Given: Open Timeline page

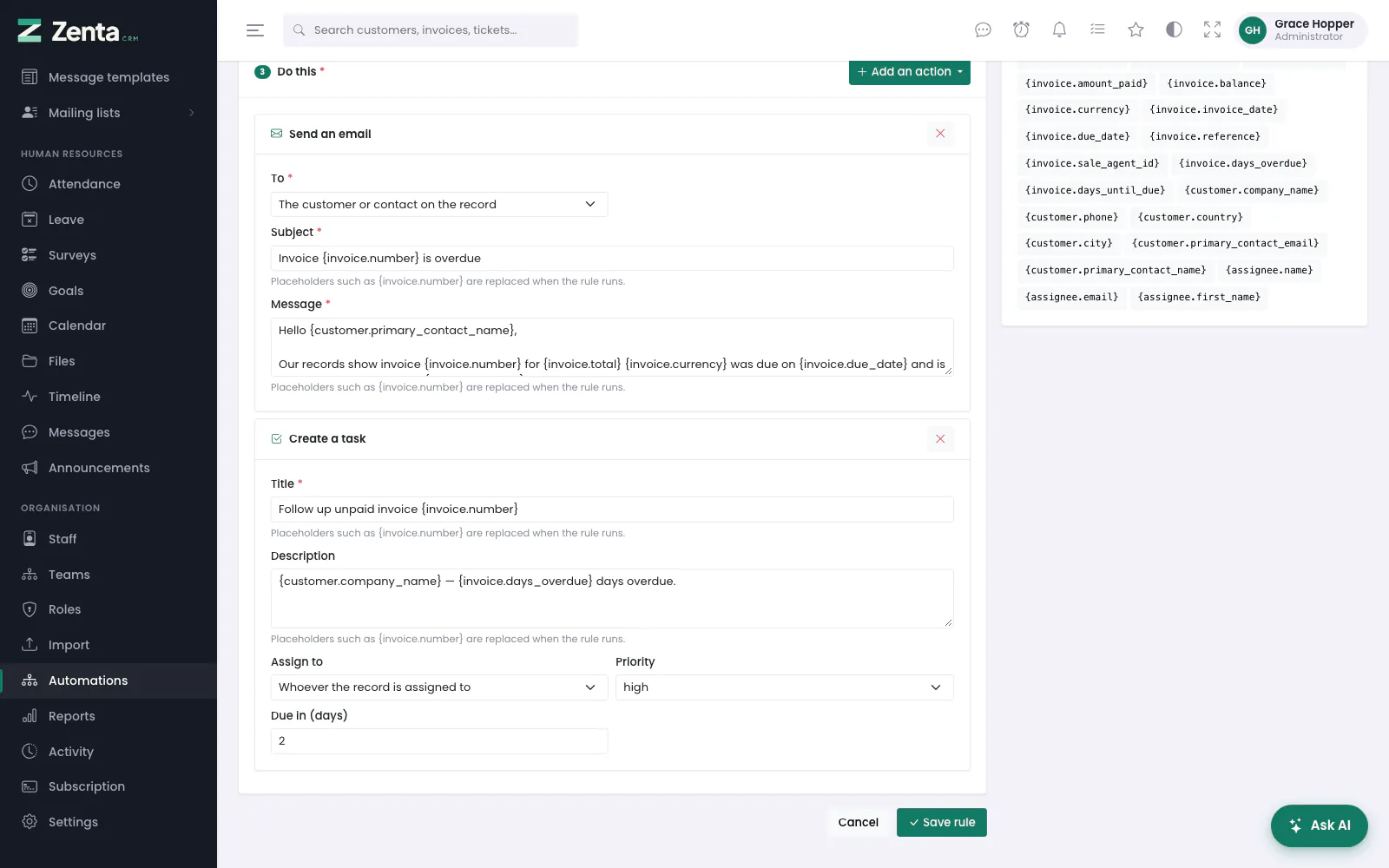Looking at the screenshot, I should [109, 397].
